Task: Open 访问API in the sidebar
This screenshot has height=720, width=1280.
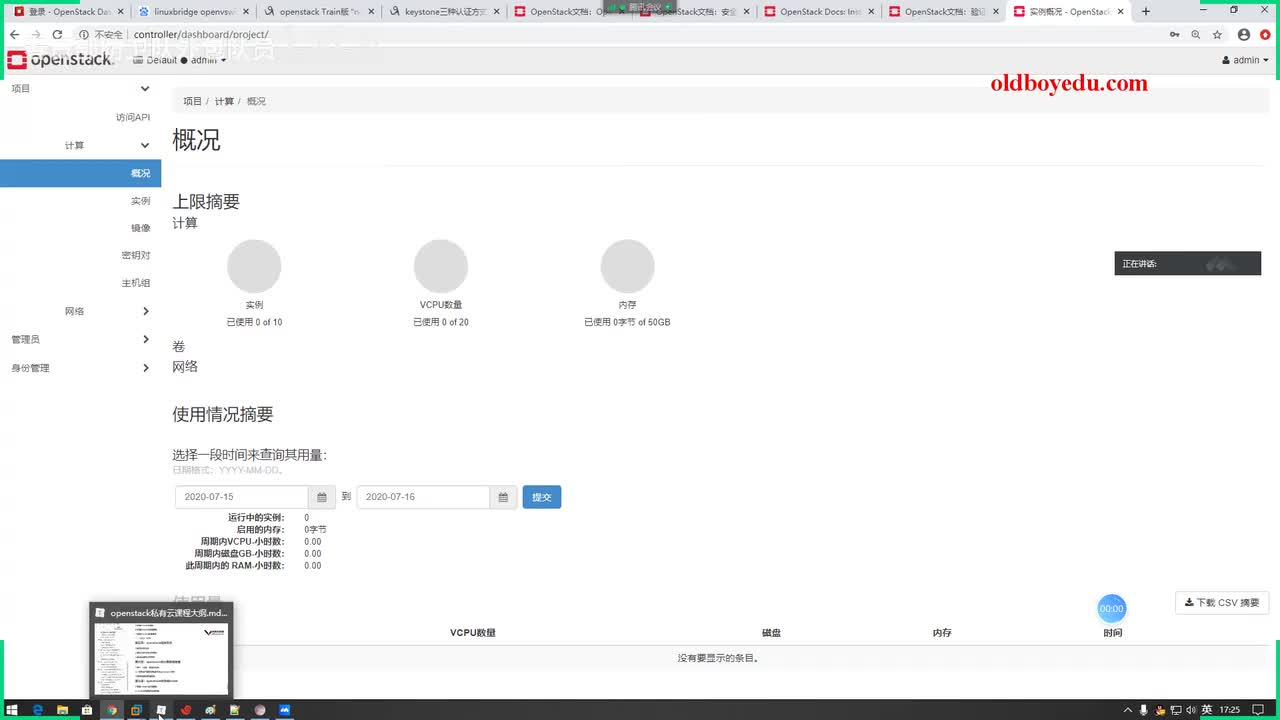Action: [133, 117]
